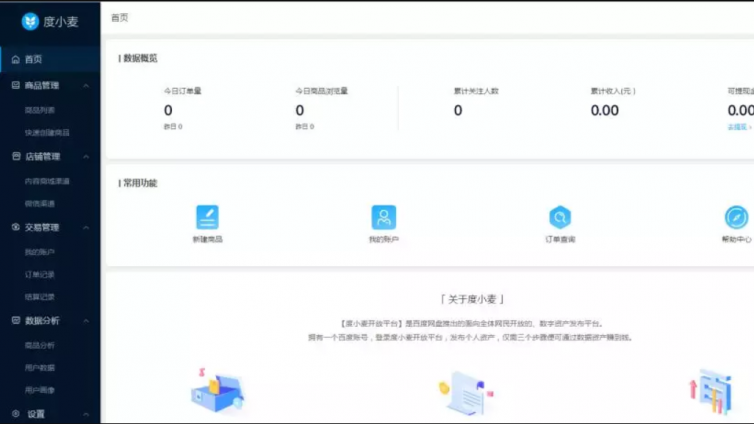
Task: Open 微信渠道 submenu item
Action: pos(40,204)
